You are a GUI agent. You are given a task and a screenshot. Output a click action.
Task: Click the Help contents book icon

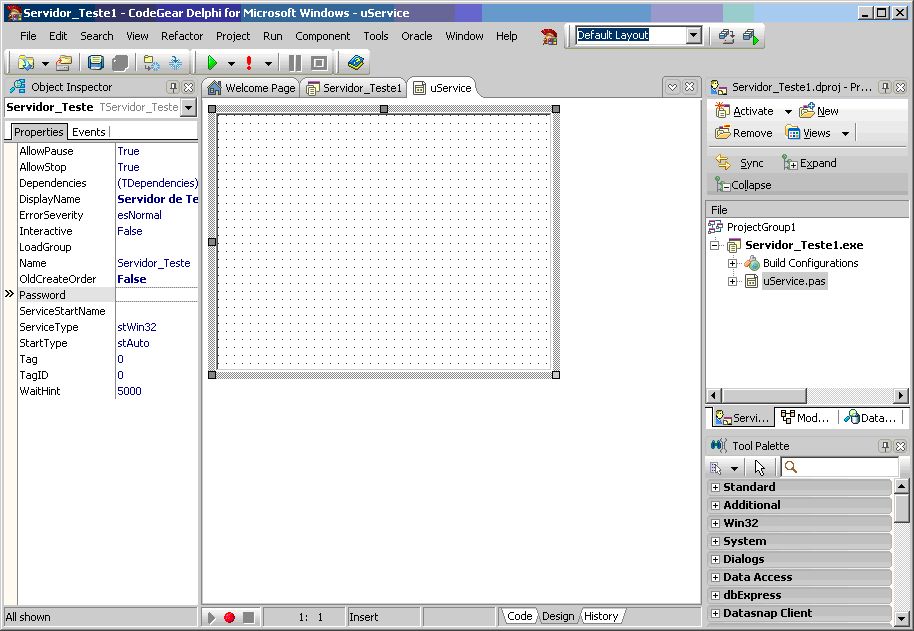[x=356, y=63]
